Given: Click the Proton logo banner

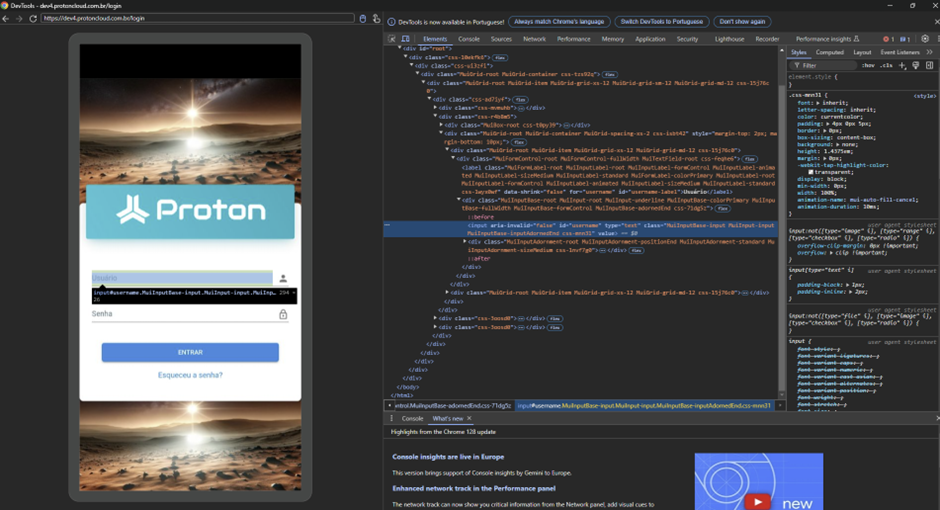Looking at the screenshot, I should pyautogui.click(x=190, y=212).
